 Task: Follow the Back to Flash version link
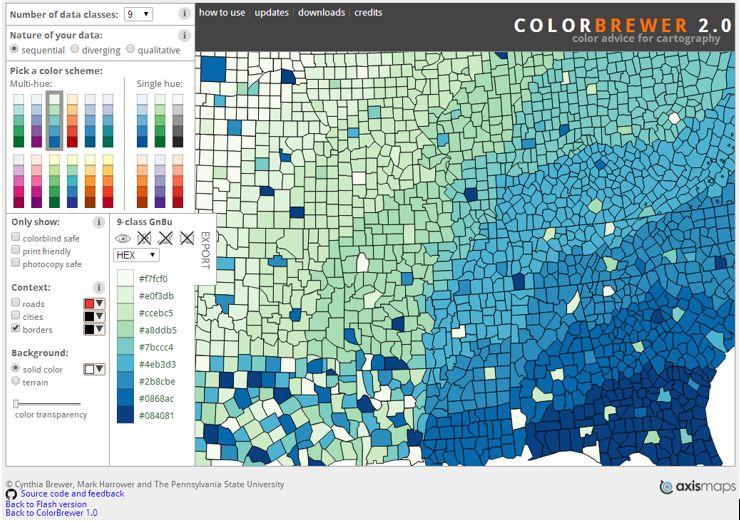(46, 504)
